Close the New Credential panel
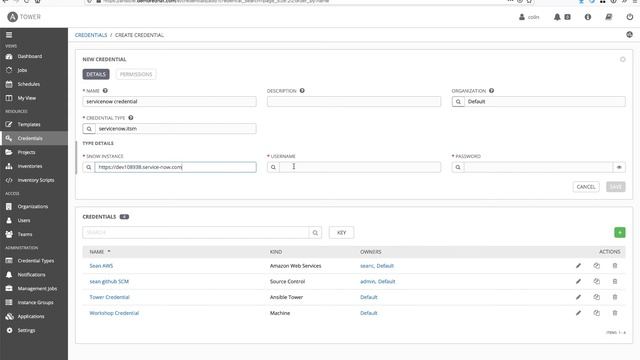The width and height of the screenshot is (640, 360). (x=622, y=60)
